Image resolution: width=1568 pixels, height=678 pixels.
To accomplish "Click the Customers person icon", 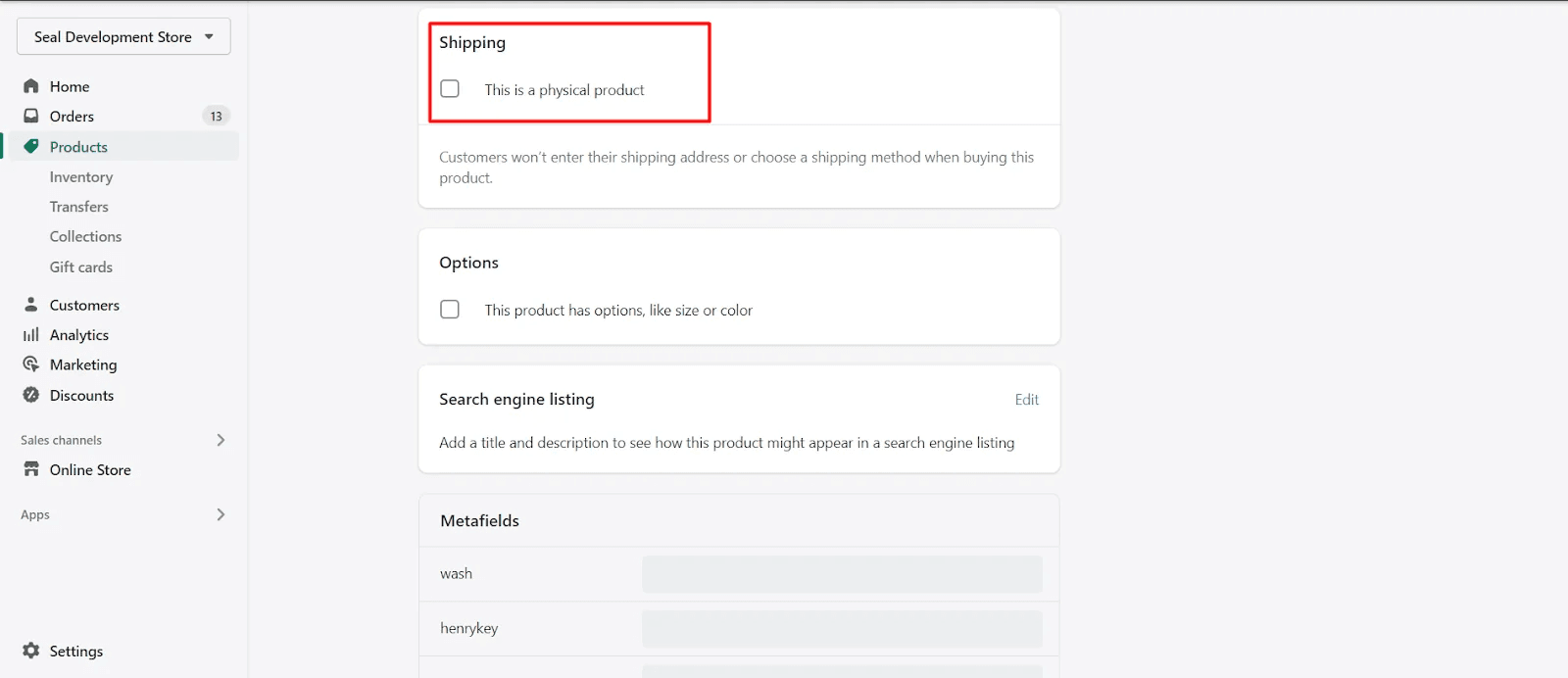I will point(31,305).
